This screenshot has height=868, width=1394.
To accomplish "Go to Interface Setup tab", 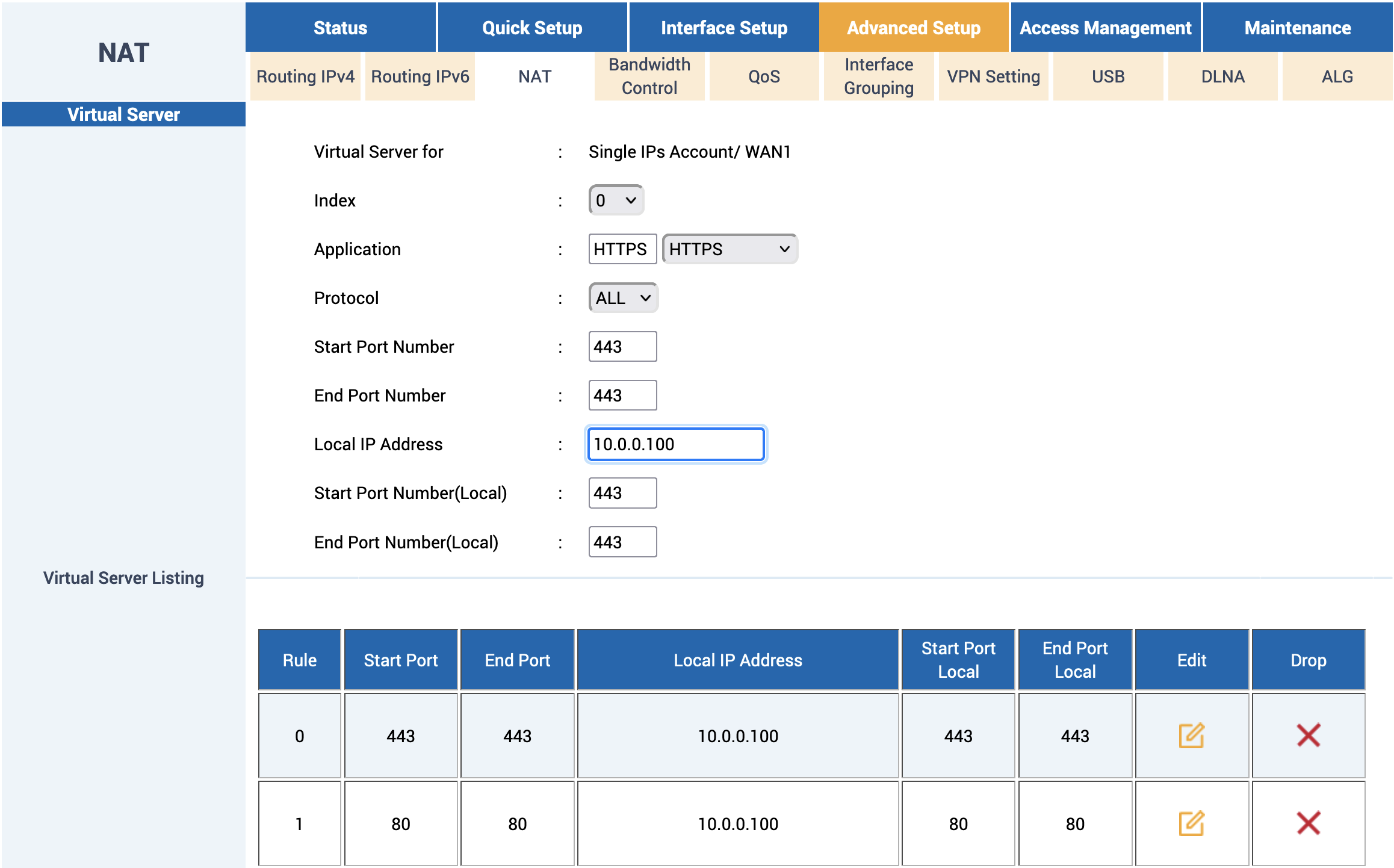I will tap(723, 28).
